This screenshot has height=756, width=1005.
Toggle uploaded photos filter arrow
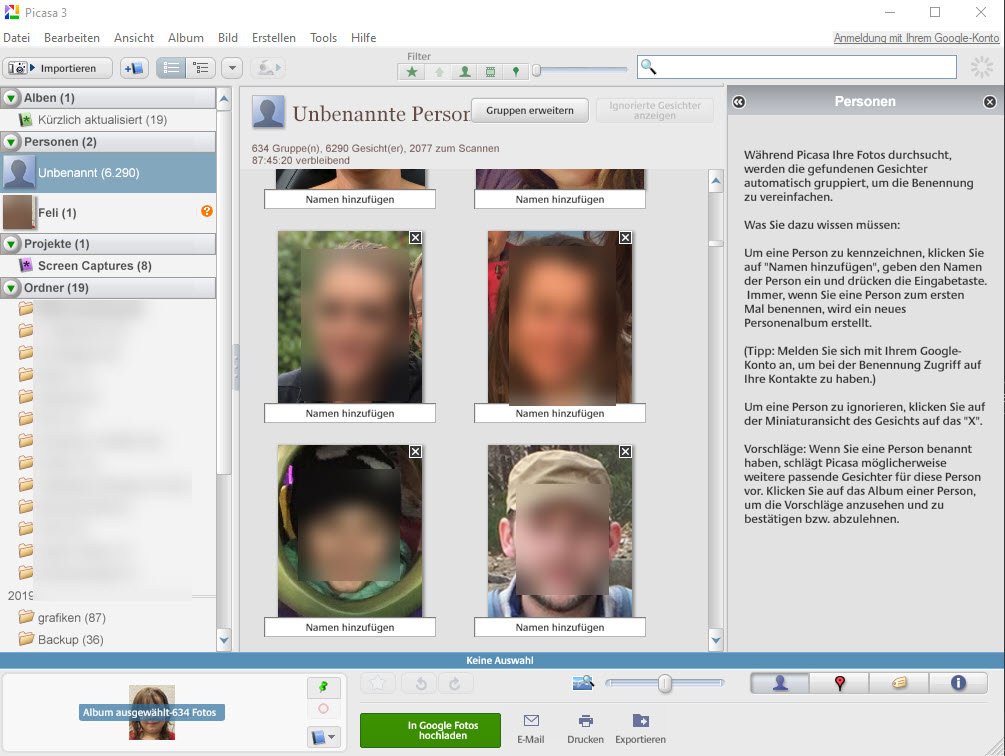(x=439, y=72)
